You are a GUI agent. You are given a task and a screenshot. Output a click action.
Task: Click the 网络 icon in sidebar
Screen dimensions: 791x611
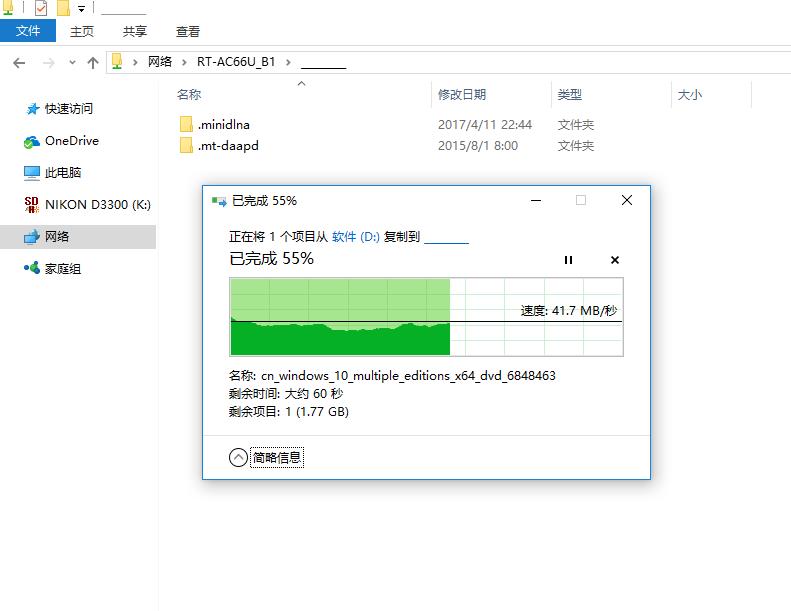click(x=32, y=237)
